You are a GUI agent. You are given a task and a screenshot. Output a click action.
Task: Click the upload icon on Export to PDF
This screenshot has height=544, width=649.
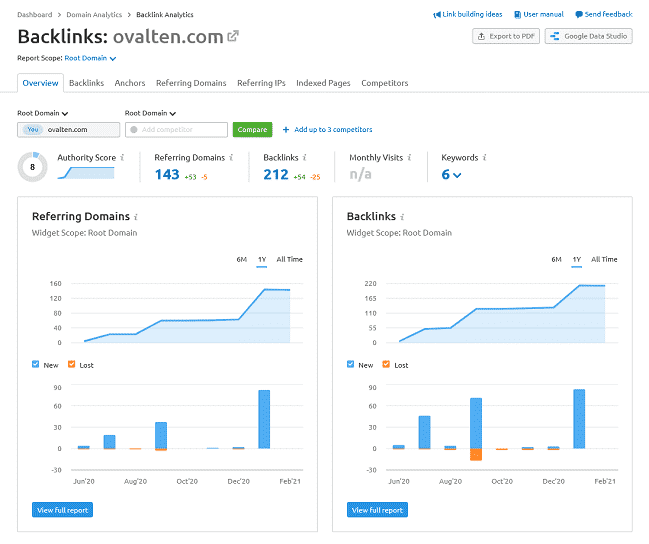(x=481, y=36)
